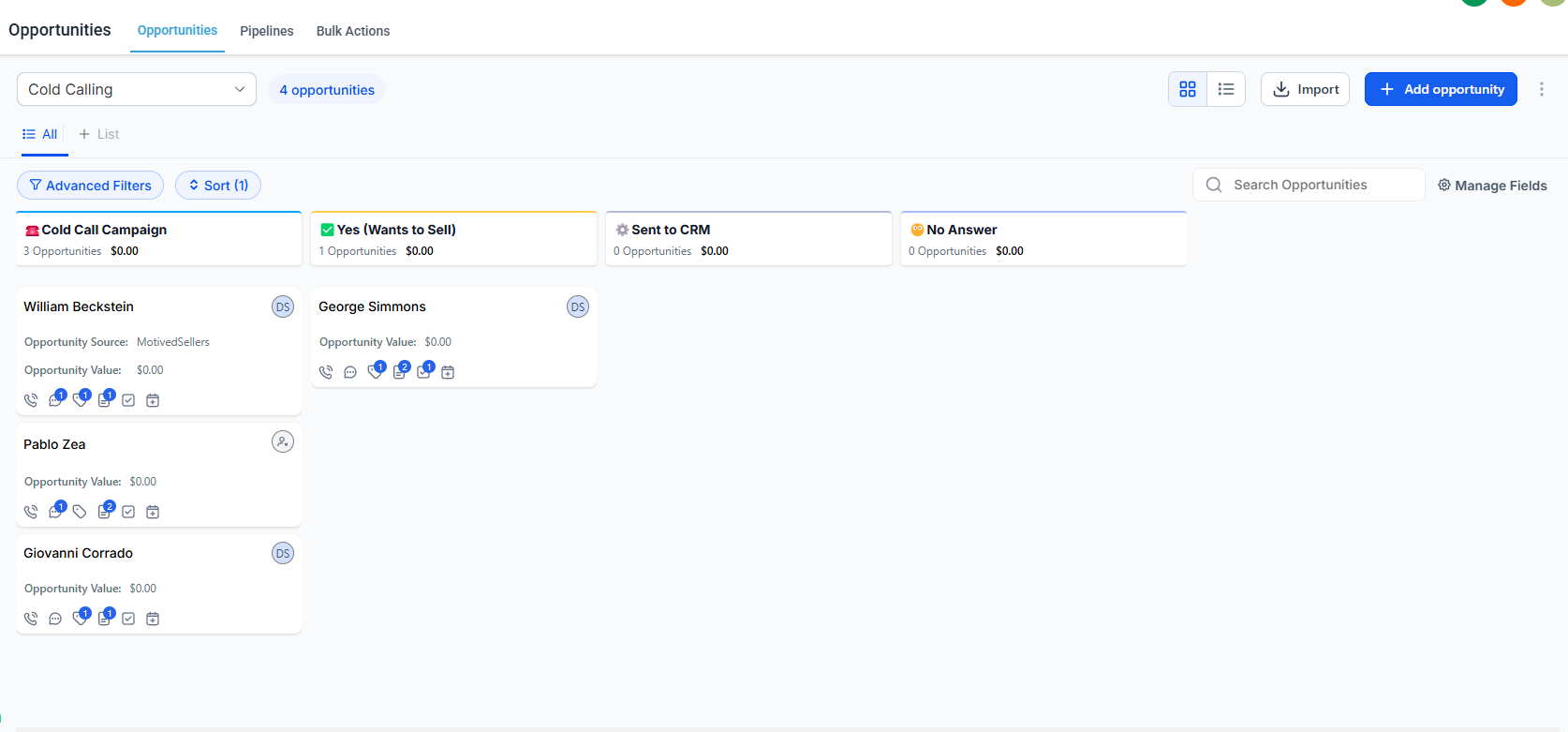Add appointment on Pablo Zea card
1568x732 pixels.
[153, 512]
